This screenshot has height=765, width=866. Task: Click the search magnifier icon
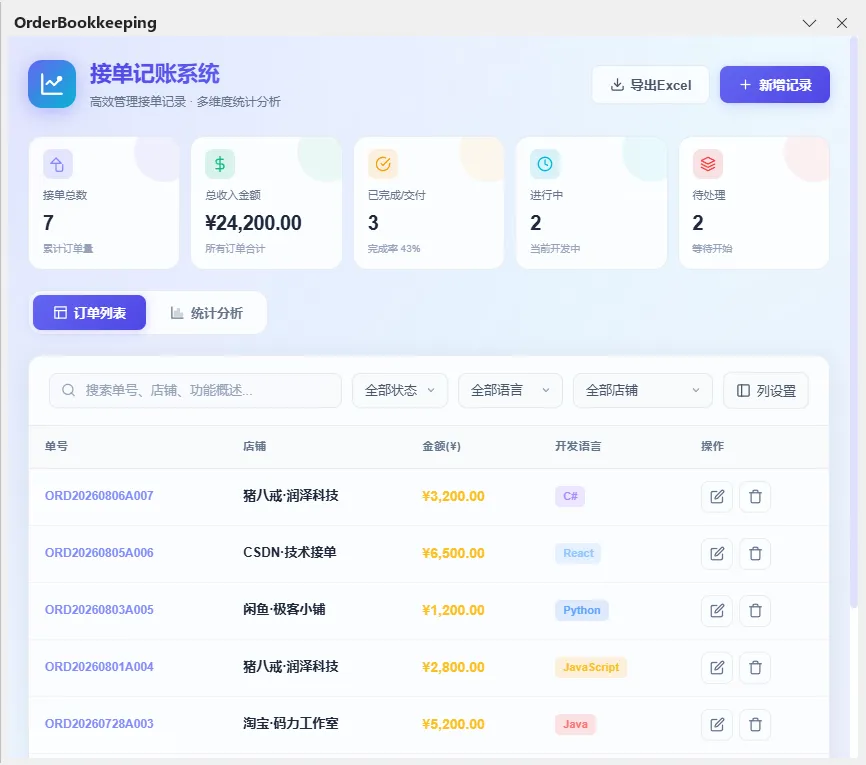68,391
